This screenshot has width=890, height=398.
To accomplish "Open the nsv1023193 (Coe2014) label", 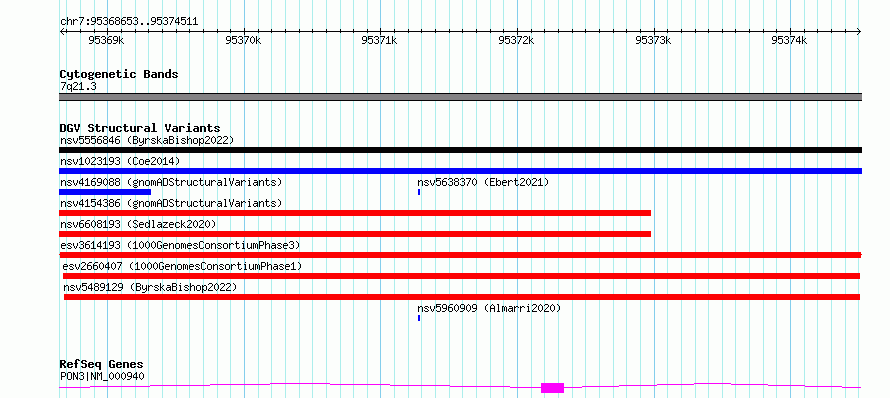I will coord(120,161).
